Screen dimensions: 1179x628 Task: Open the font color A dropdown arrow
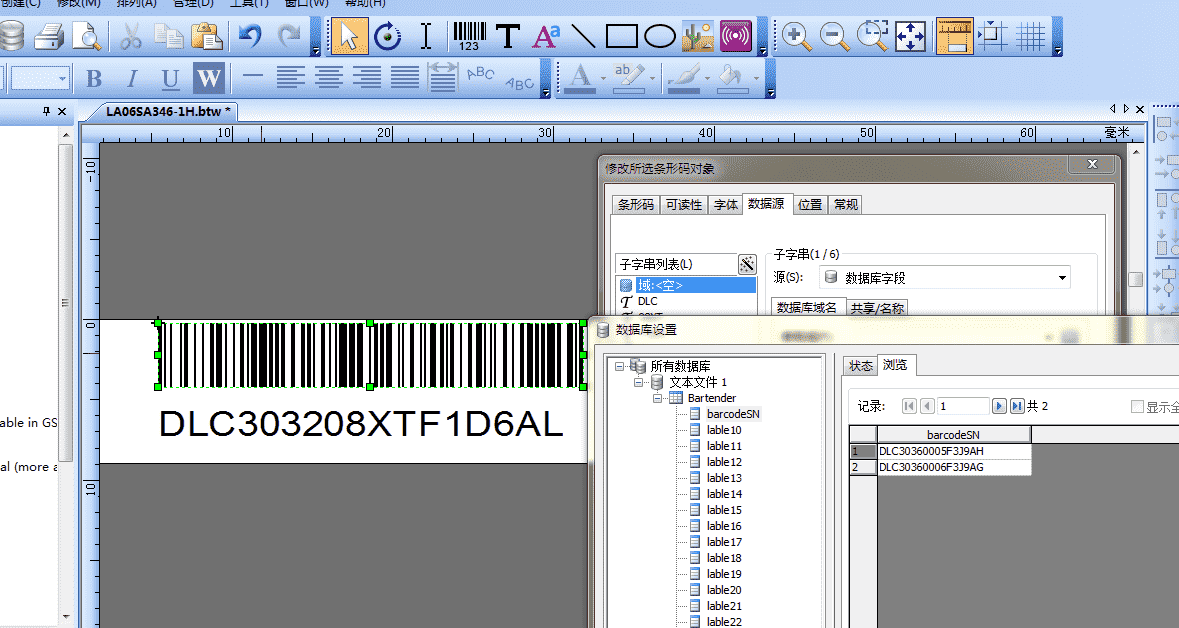[603, 78]
